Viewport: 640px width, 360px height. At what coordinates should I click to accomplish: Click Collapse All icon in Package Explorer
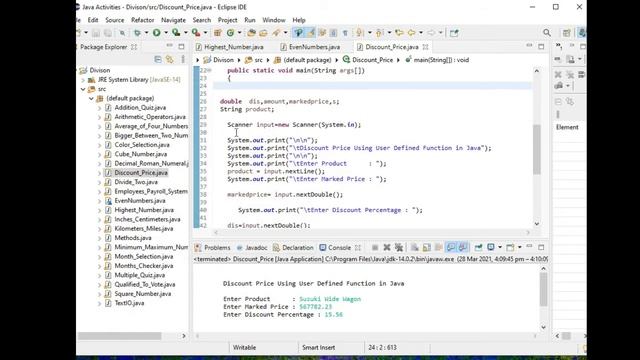pyautogui.click(x=158, y=60)
